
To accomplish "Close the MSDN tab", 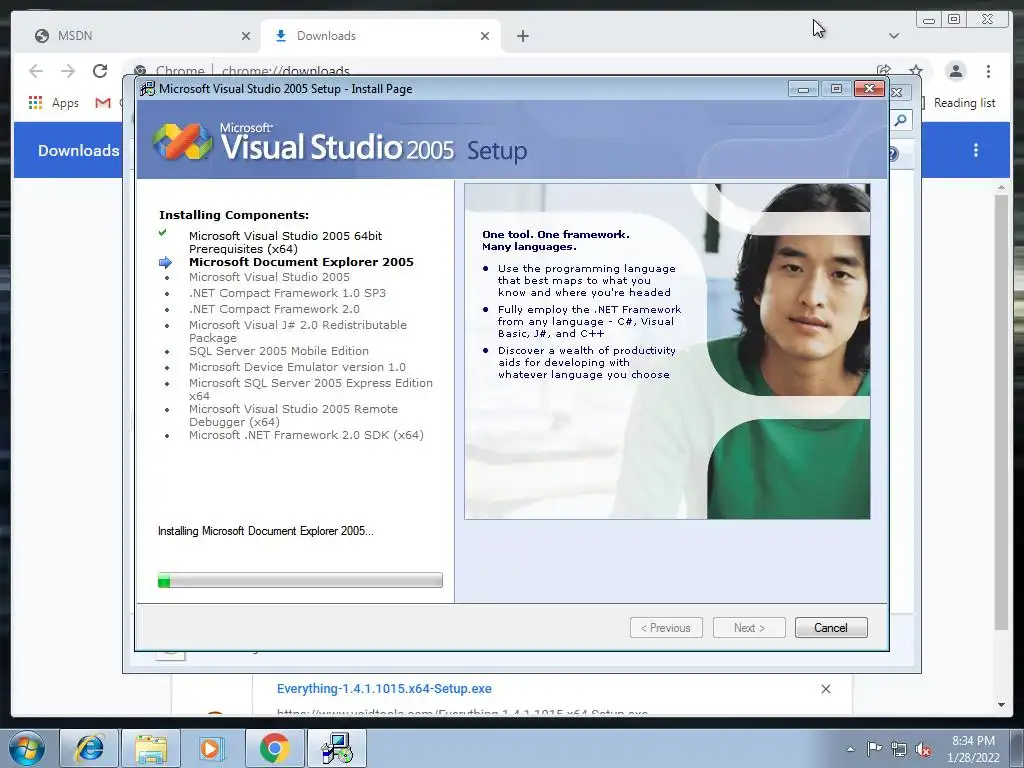I will coord(246,36).
